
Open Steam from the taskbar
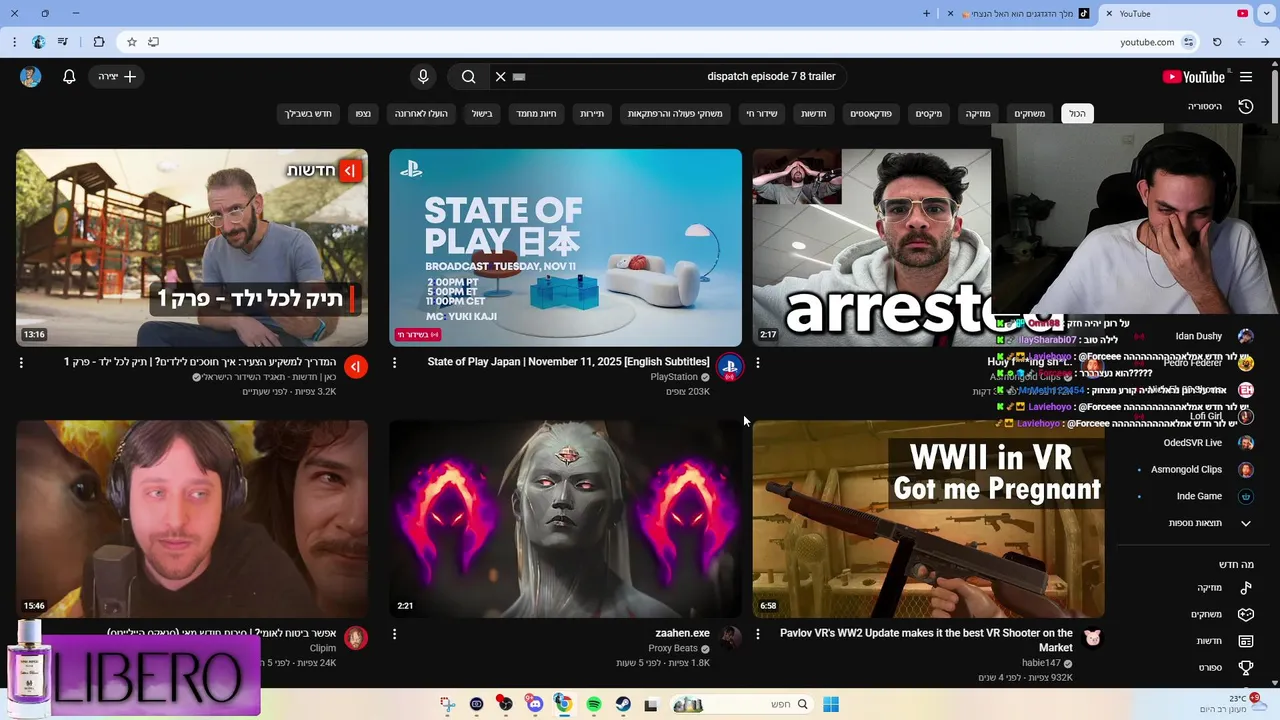pyautogui.click(x=623, y=705)
